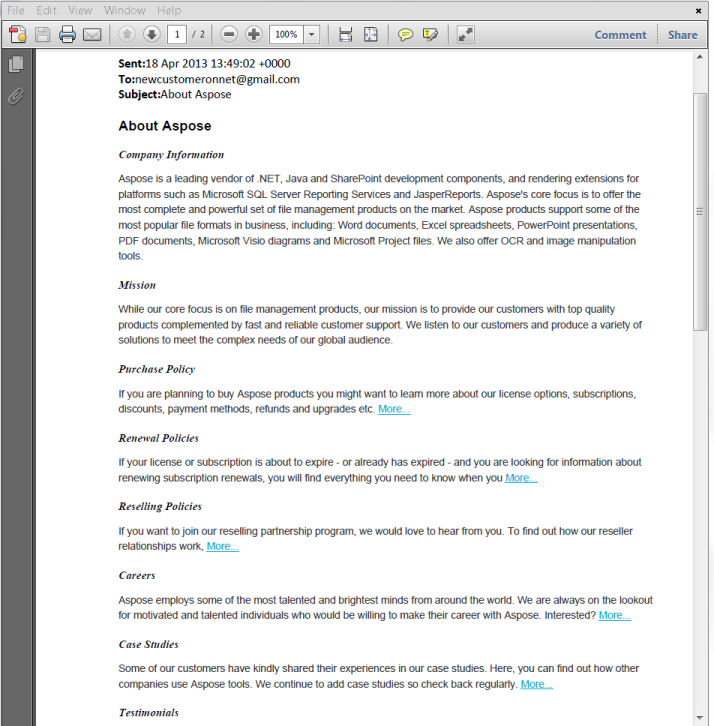Click the current page number field
Viewport: 714px width, 726px height.
coord(177,35)
